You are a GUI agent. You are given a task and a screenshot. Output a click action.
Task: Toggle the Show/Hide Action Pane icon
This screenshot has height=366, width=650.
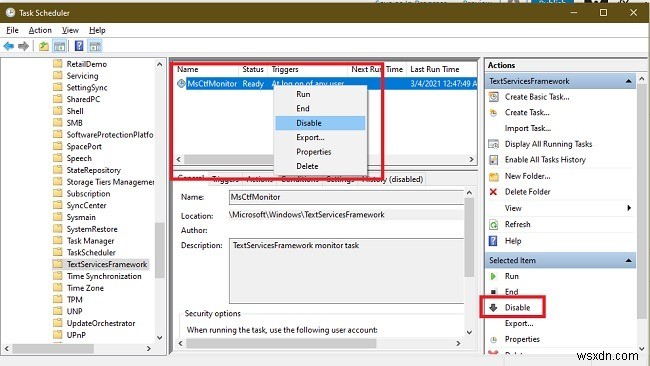point(95,46)
